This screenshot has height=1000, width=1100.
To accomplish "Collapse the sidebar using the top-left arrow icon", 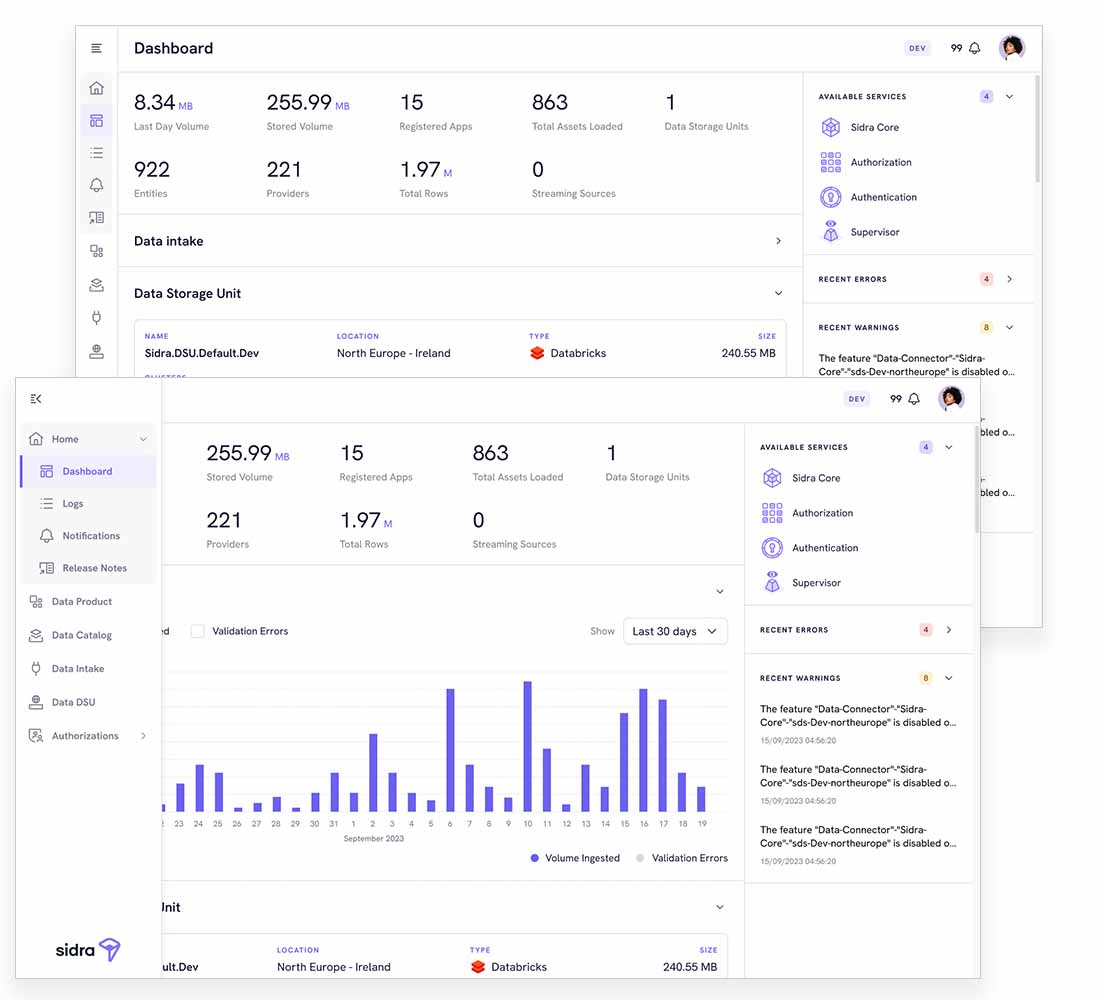I will click(36, 399).
